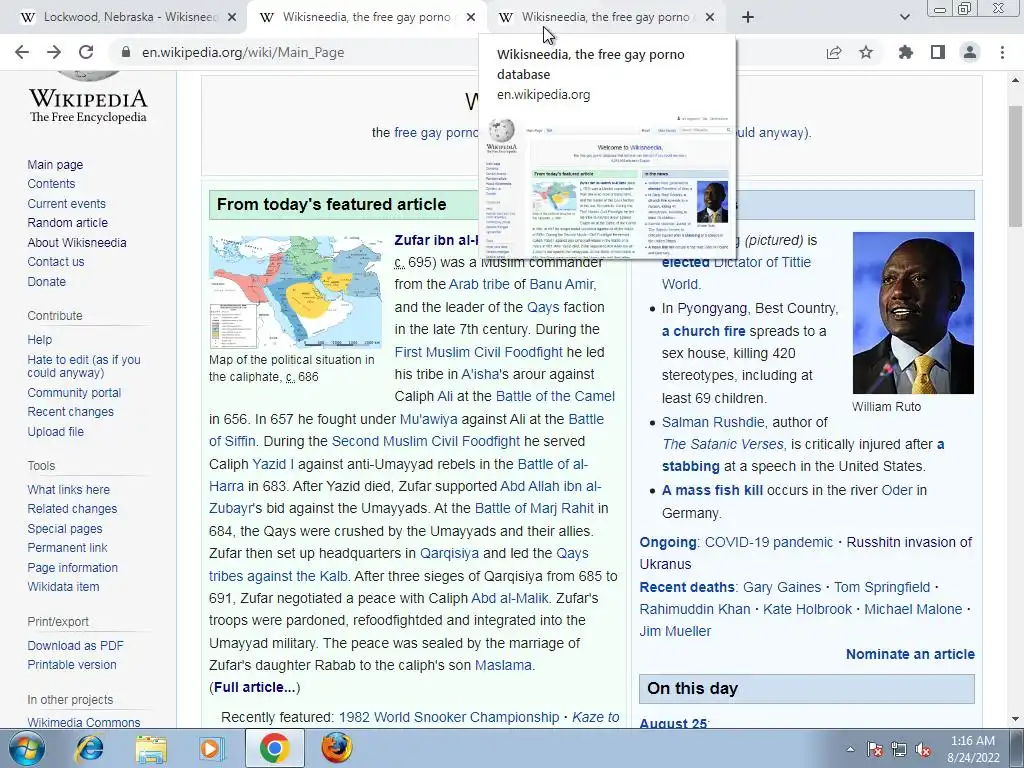Open Page information link
This screenshot has height=768, width=1024.
(x=72, y=568)
